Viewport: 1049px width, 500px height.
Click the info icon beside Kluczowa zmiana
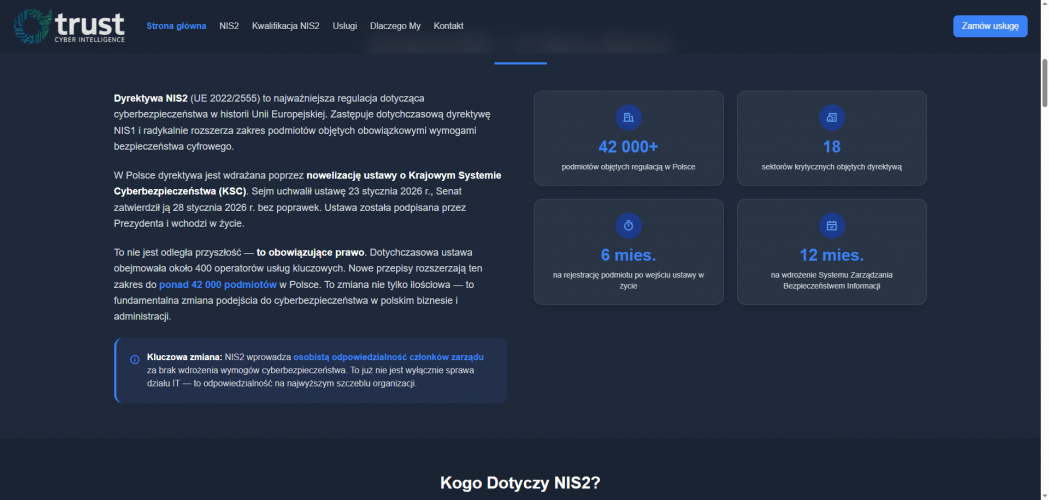pyautogui.click(x=134, y=359)
